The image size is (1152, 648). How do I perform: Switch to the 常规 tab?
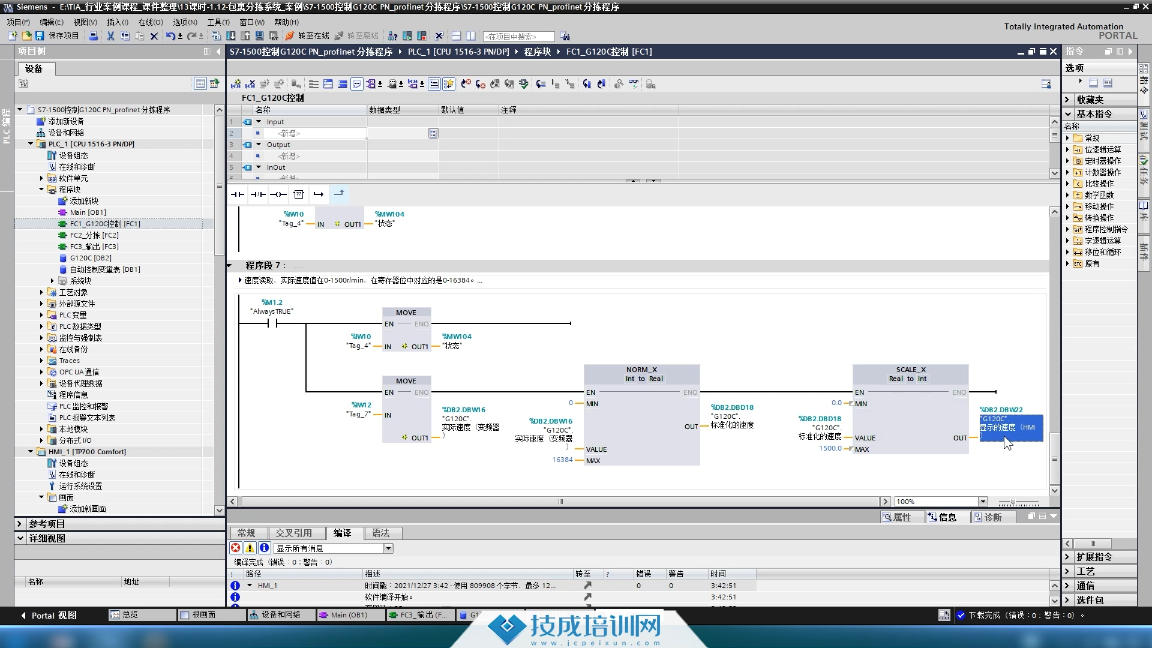pyautogui.click(x=246, y=533)
